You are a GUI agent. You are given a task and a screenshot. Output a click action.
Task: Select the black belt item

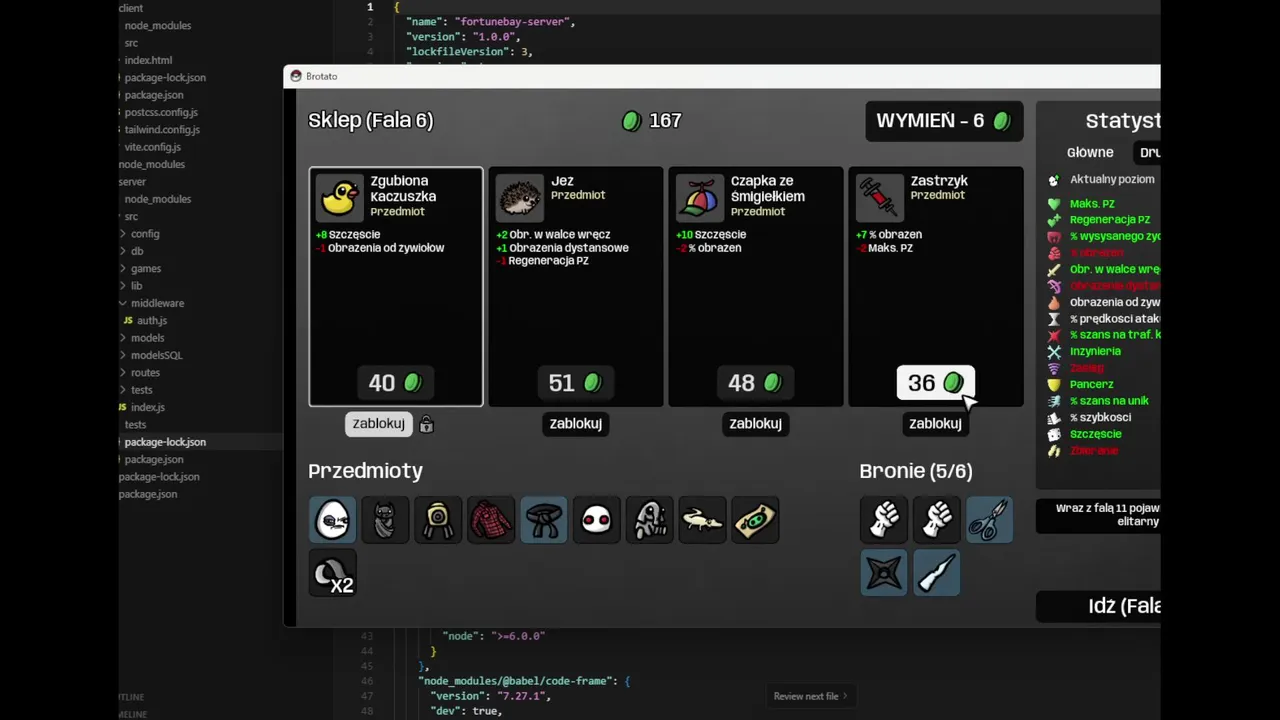pyautogui.click(x=544, y=520)
